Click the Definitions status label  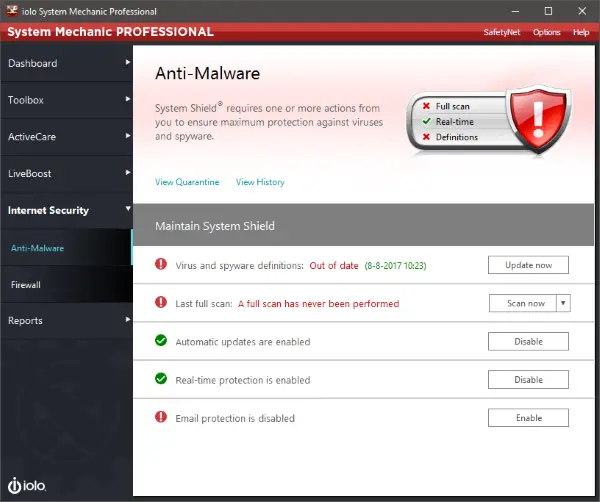(457, 137)
